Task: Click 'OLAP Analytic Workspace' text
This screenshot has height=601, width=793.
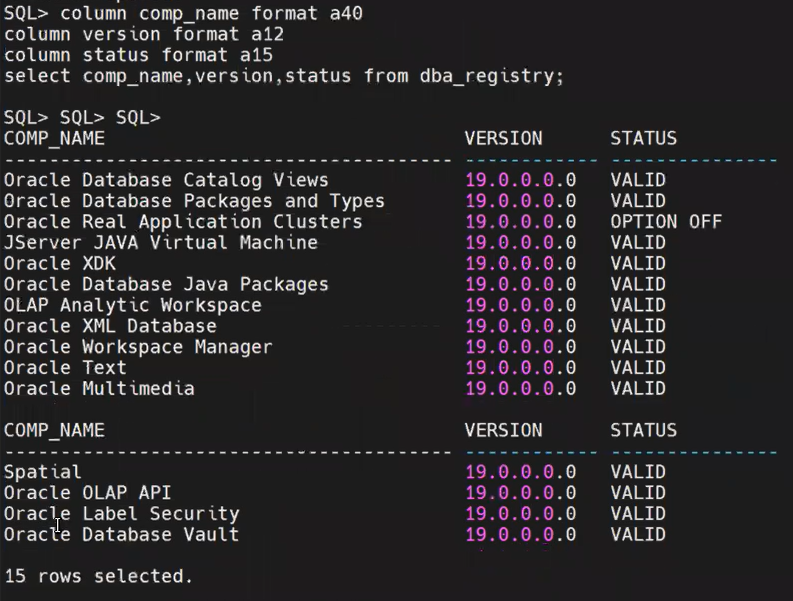Action: 133,305
